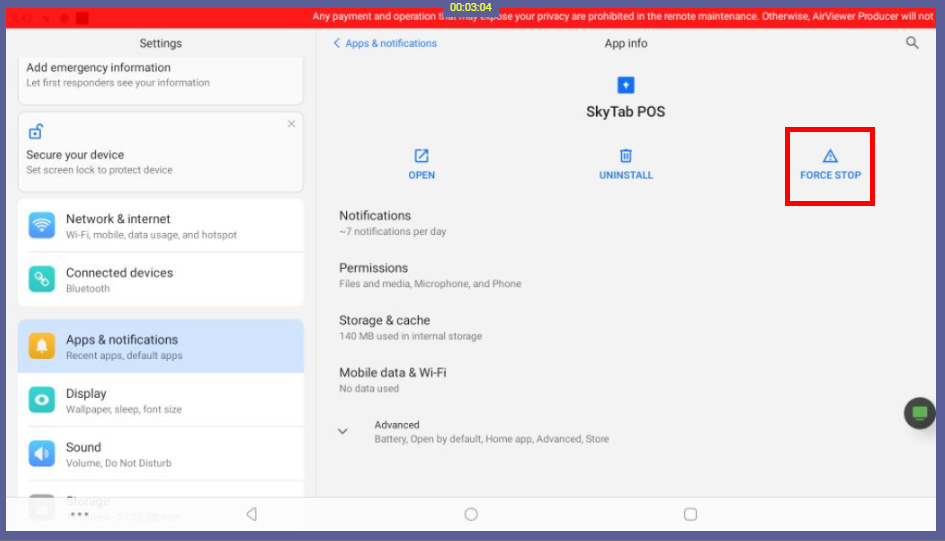This screenshot has width=945, height=541.
Task: Open the SkyTab POS app
Action: tap(421, 164)
